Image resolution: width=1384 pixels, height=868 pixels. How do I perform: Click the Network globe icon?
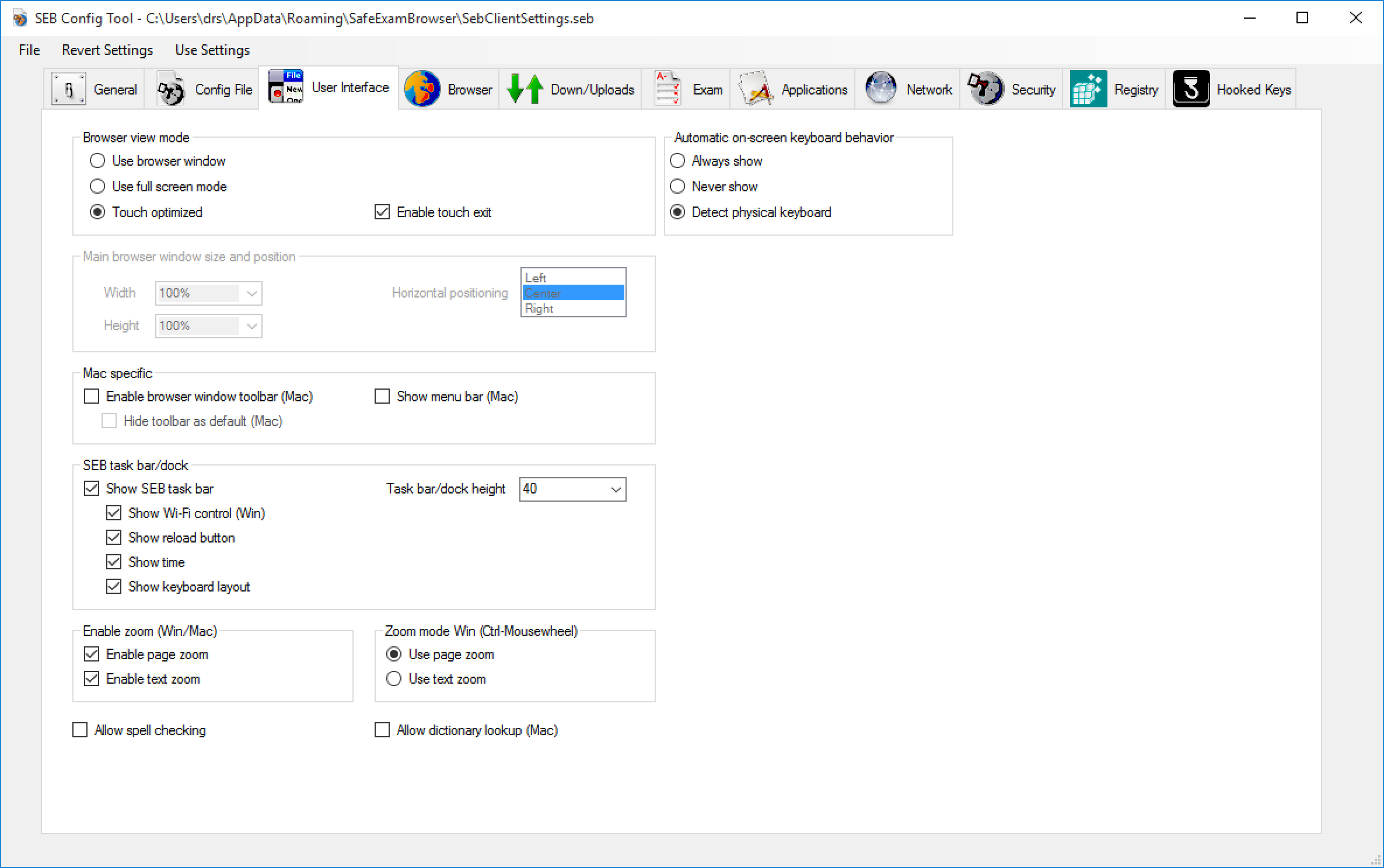click(880, 89)
